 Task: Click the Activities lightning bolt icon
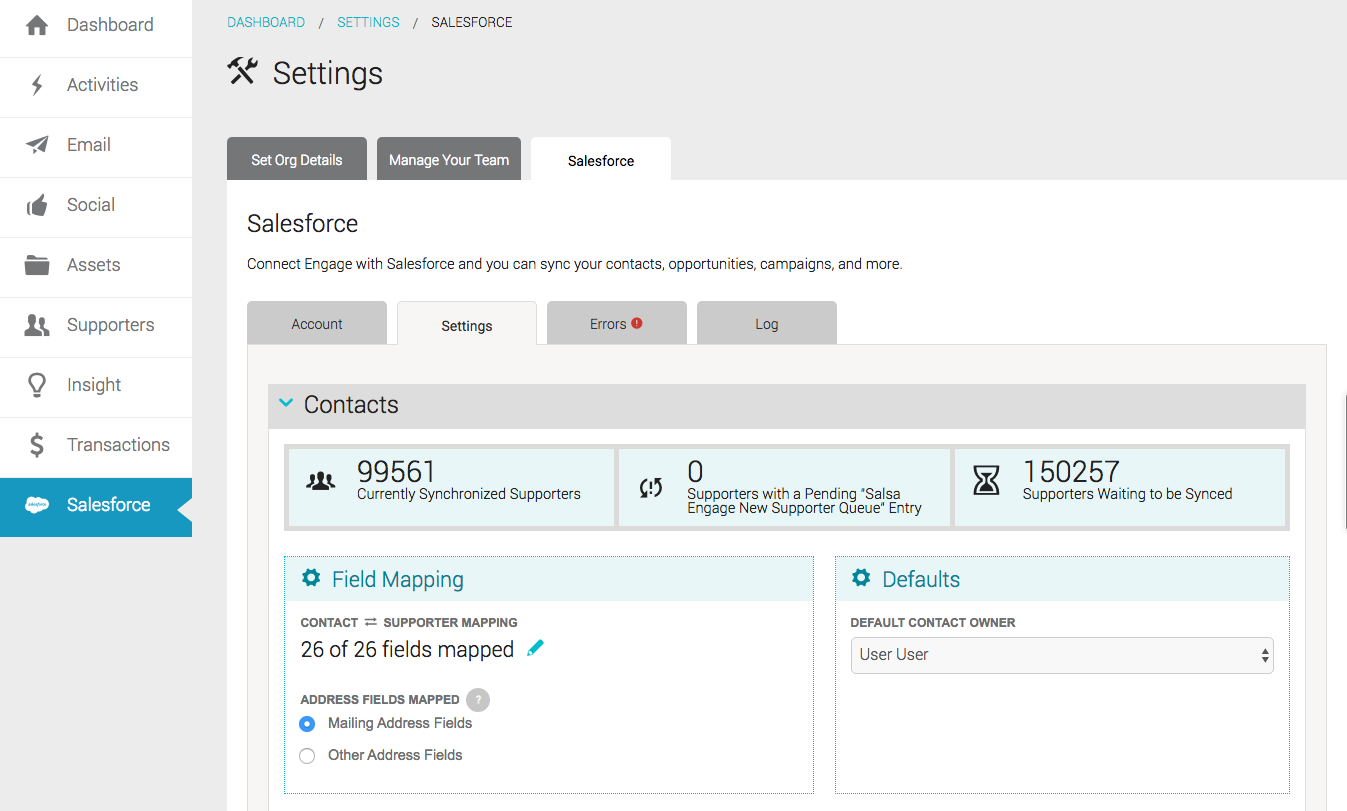[37, 85]
